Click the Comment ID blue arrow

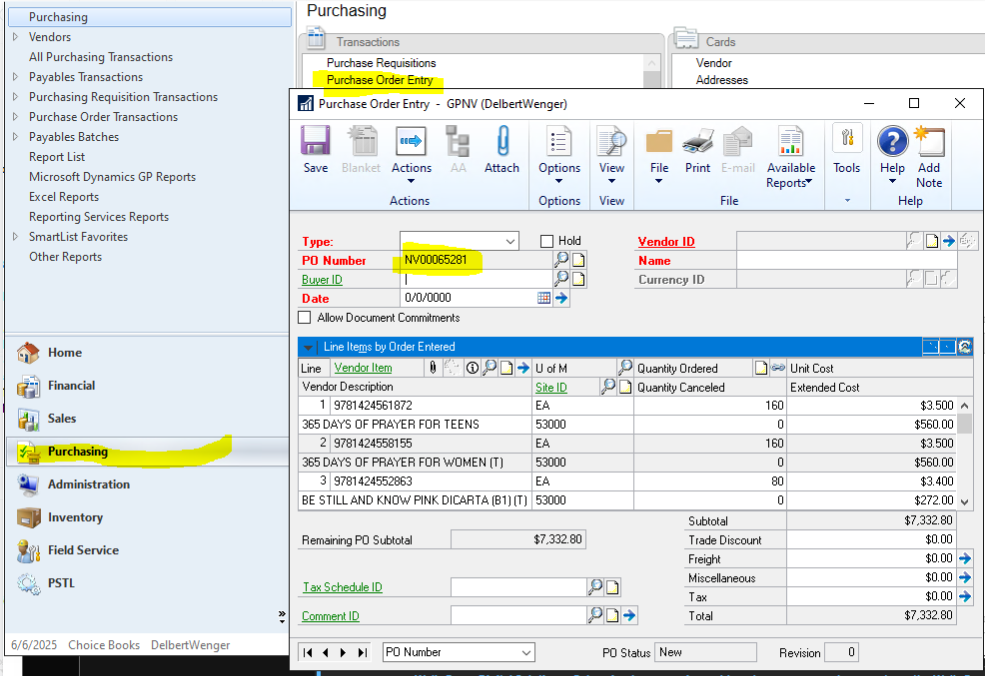[629, 616]
